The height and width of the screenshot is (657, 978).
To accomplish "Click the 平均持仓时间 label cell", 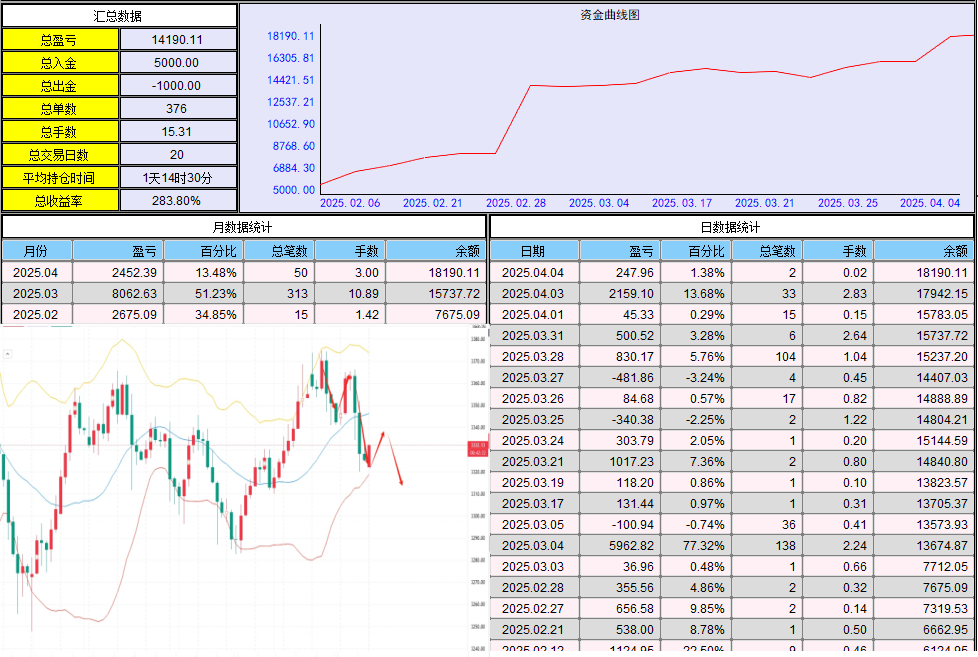I will (x=59, y=178).
